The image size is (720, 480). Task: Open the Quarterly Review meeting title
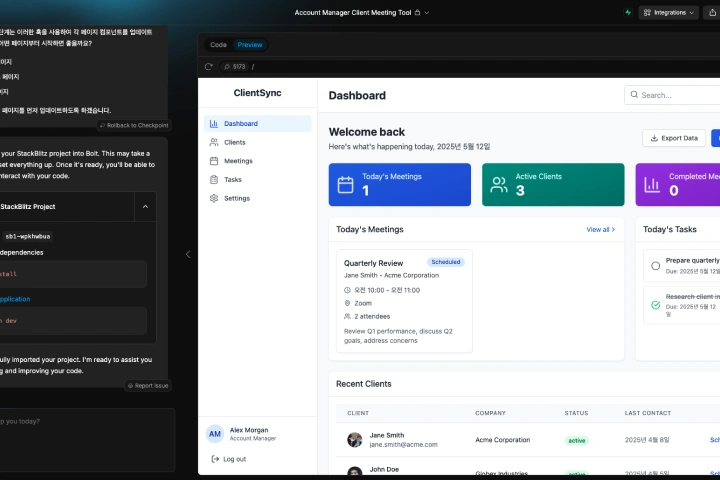373,263
